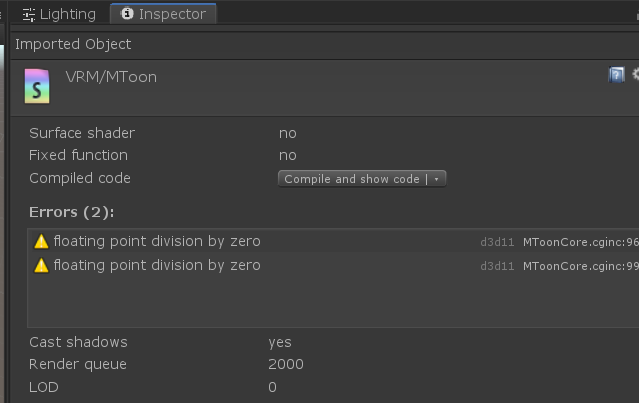Open the MToonCore.cginc line 99 reference

tap(580, 266)
